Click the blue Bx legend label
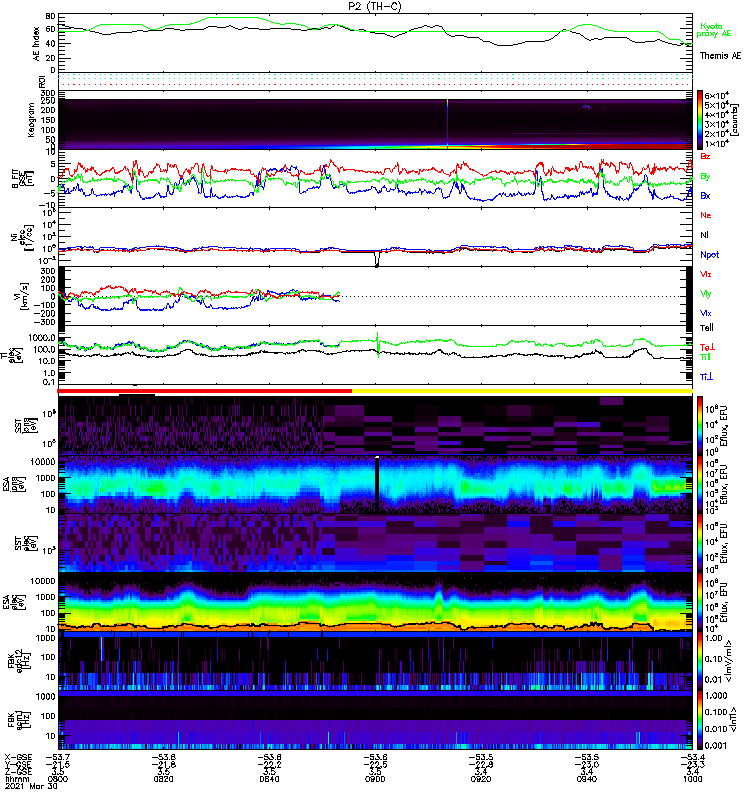This screenshot has height=800, width=750. click(705, 196)
